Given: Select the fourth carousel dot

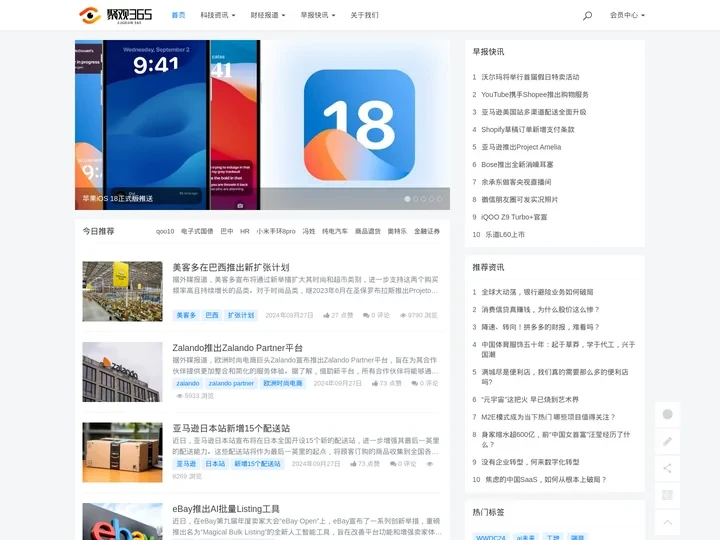Looking at the screenshot, I should 431,199.
